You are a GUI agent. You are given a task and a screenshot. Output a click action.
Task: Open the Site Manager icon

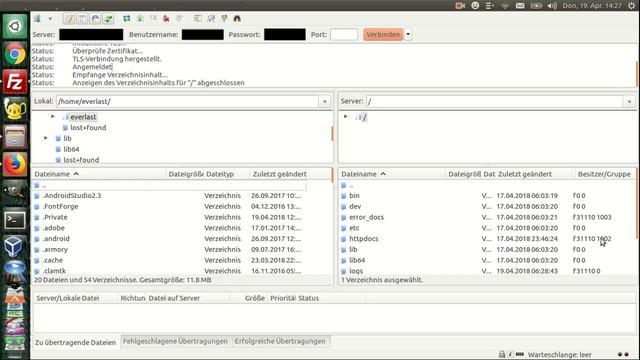coord(38,19)
